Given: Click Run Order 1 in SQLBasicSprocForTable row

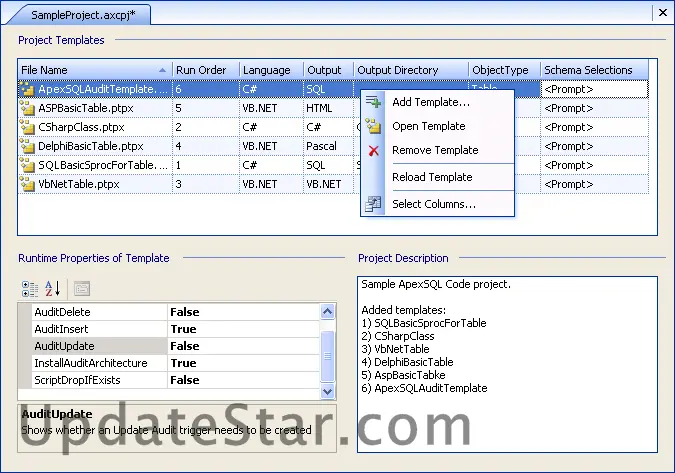Looking at the screenshot, I should pos(206,165).
